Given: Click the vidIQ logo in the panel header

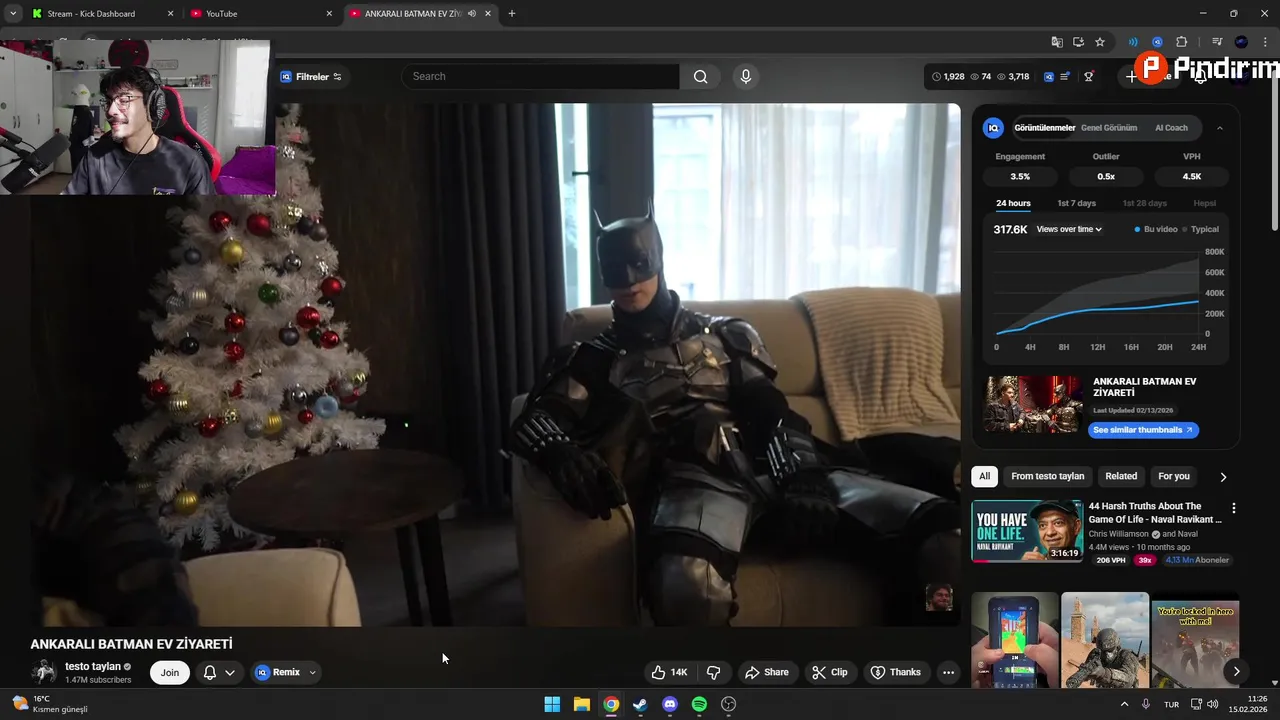Looking at the screenshot, I should pos(993,128).
